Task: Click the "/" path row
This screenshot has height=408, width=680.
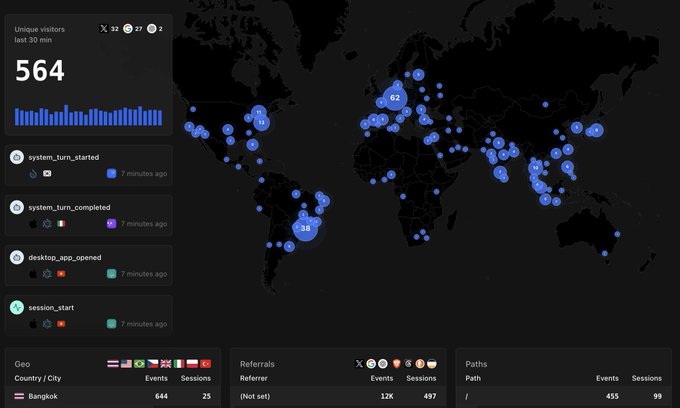Action: point(563,396)
